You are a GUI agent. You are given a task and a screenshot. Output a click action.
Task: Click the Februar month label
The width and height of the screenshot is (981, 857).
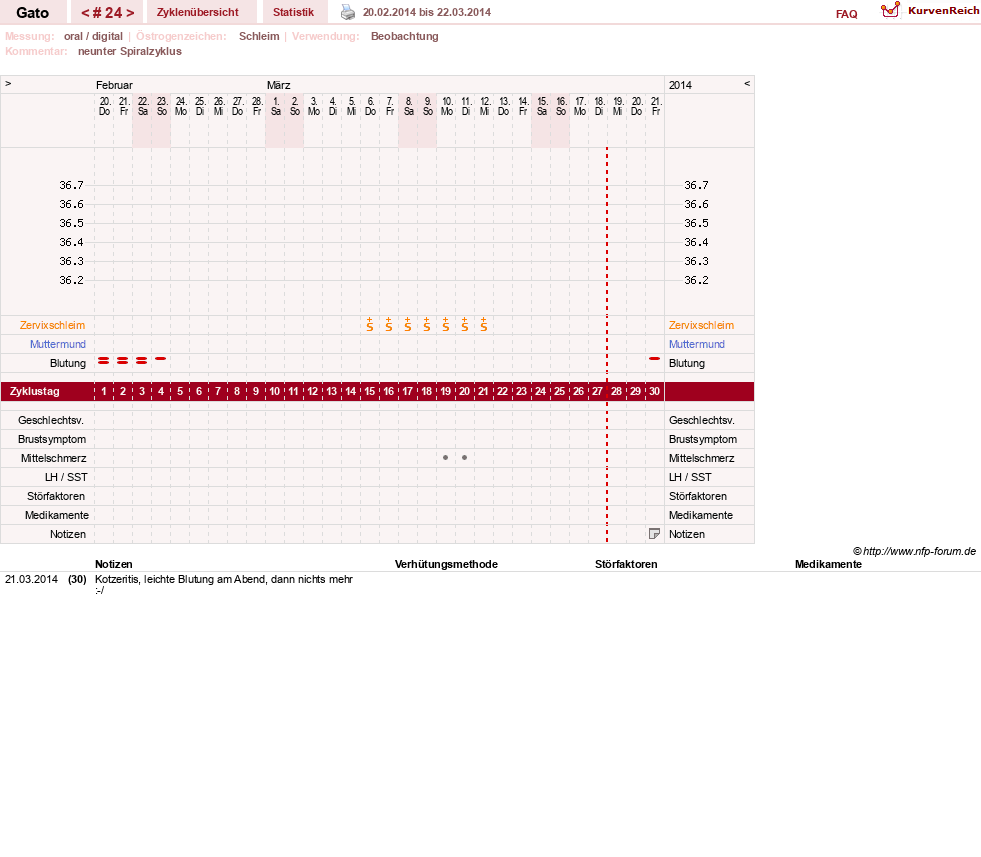click(114, 85)
